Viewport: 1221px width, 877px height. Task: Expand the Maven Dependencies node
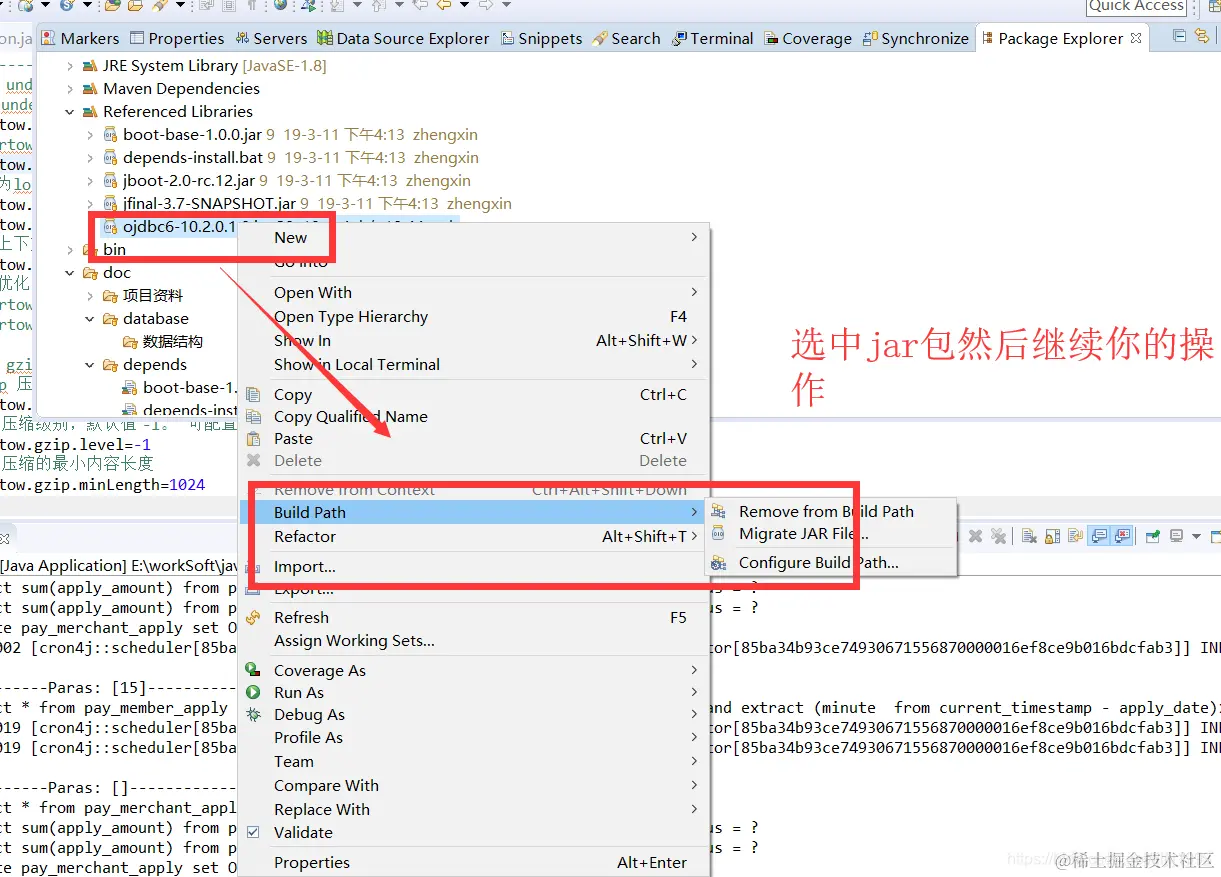click(70, 89)
